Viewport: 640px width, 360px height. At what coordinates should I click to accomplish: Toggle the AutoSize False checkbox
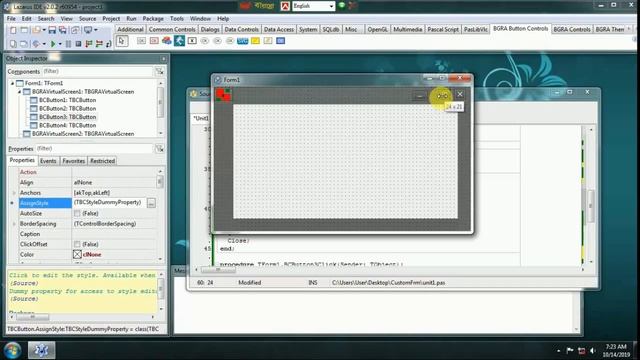click(x=77, y=213)
